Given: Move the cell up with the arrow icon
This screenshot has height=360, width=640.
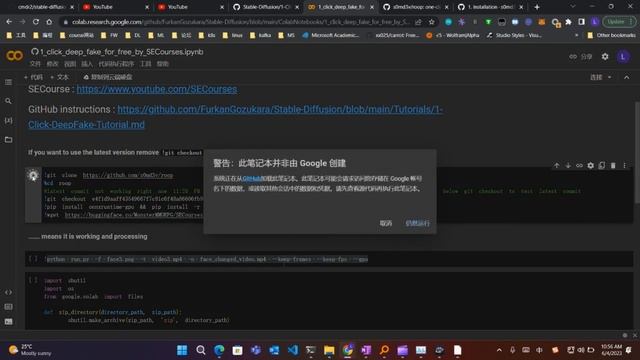Looking at the screenshot, I should pyautogui.click(x=556, y=165).
